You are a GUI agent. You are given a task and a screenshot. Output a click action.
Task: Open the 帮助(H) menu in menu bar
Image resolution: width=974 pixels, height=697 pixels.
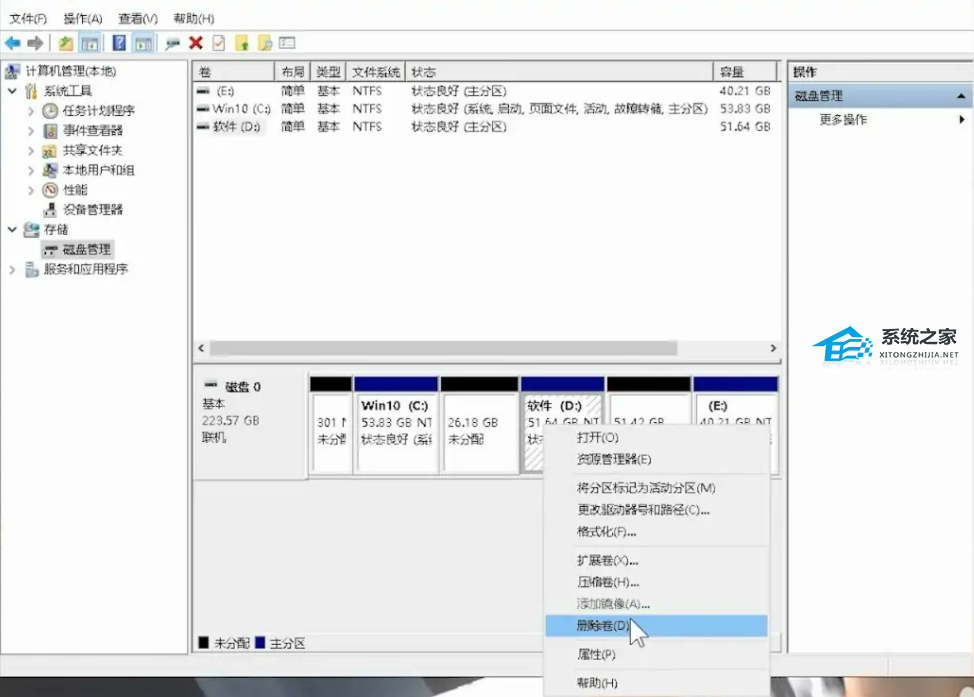click(x=194, y=19)
